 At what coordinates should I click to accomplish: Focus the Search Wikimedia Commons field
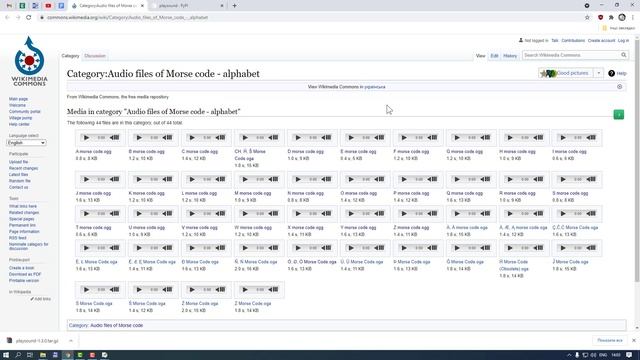(x=571, y=55)
